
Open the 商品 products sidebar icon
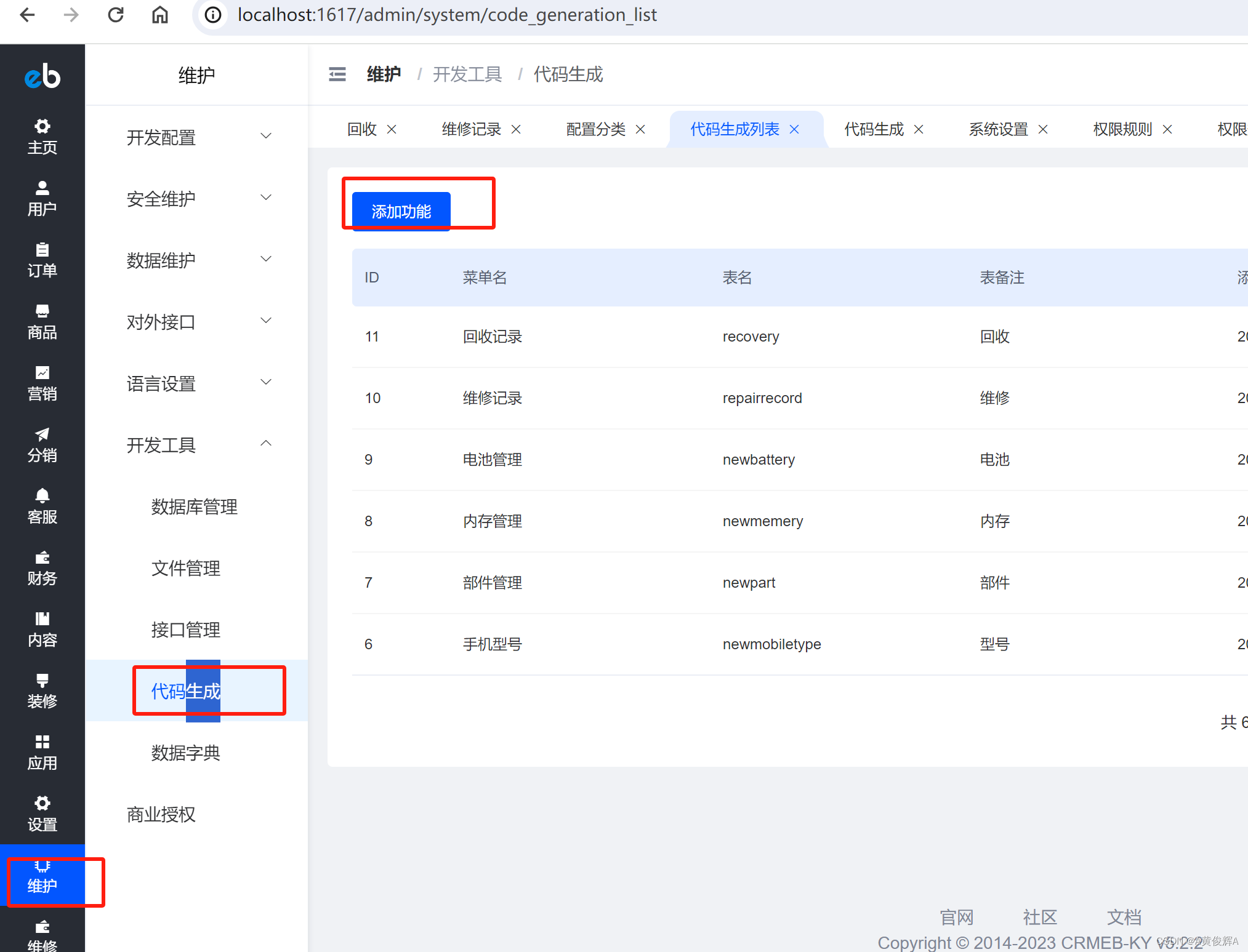click(42, 321)
